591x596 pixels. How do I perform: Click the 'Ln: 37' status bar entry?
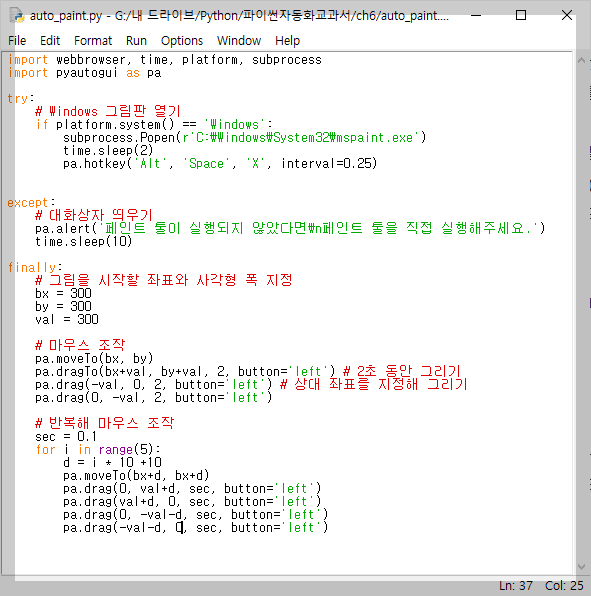click(516, 586)
